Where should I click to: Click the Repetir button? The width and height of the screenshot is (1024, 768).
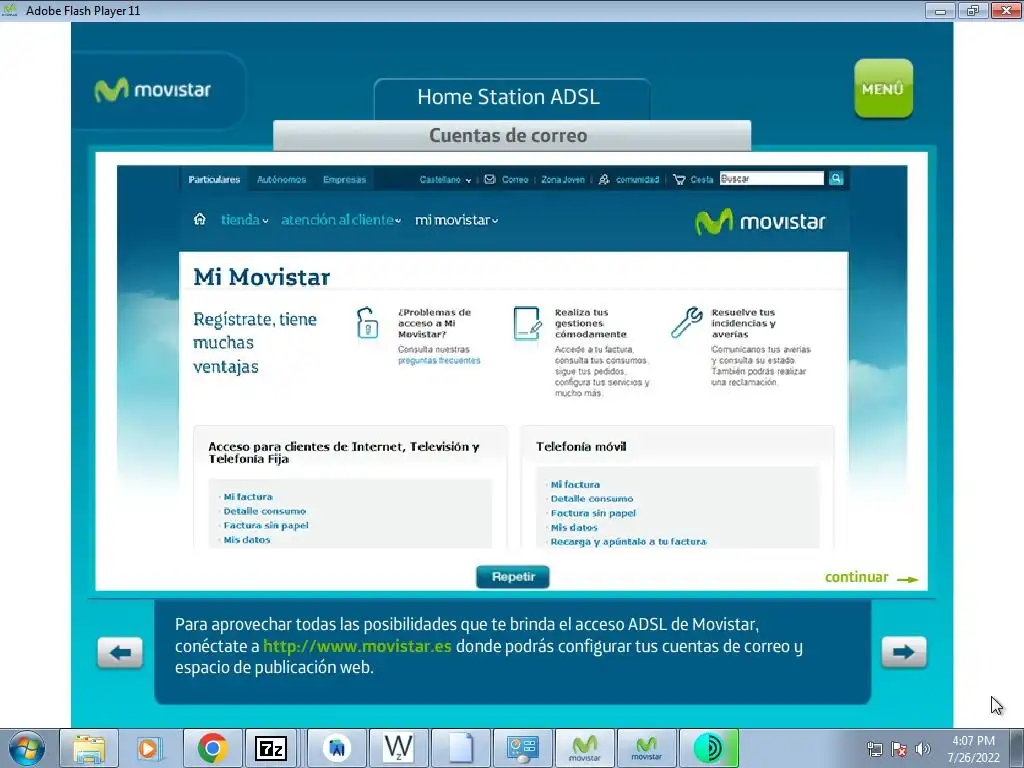[513, 577]
